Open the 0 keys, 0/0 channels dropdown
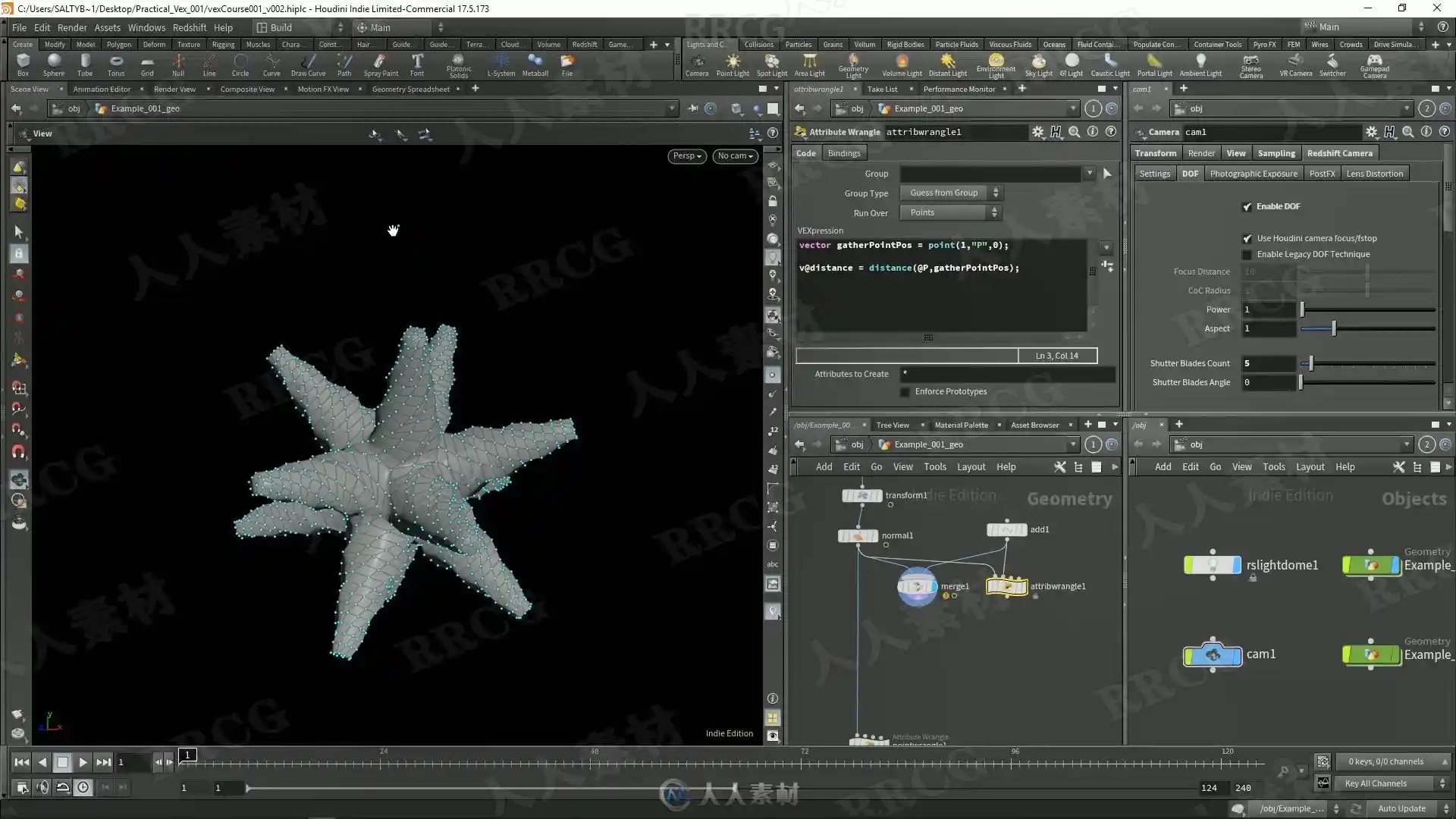Screen dimensions: 1456x819 (x=1394, y=761)
